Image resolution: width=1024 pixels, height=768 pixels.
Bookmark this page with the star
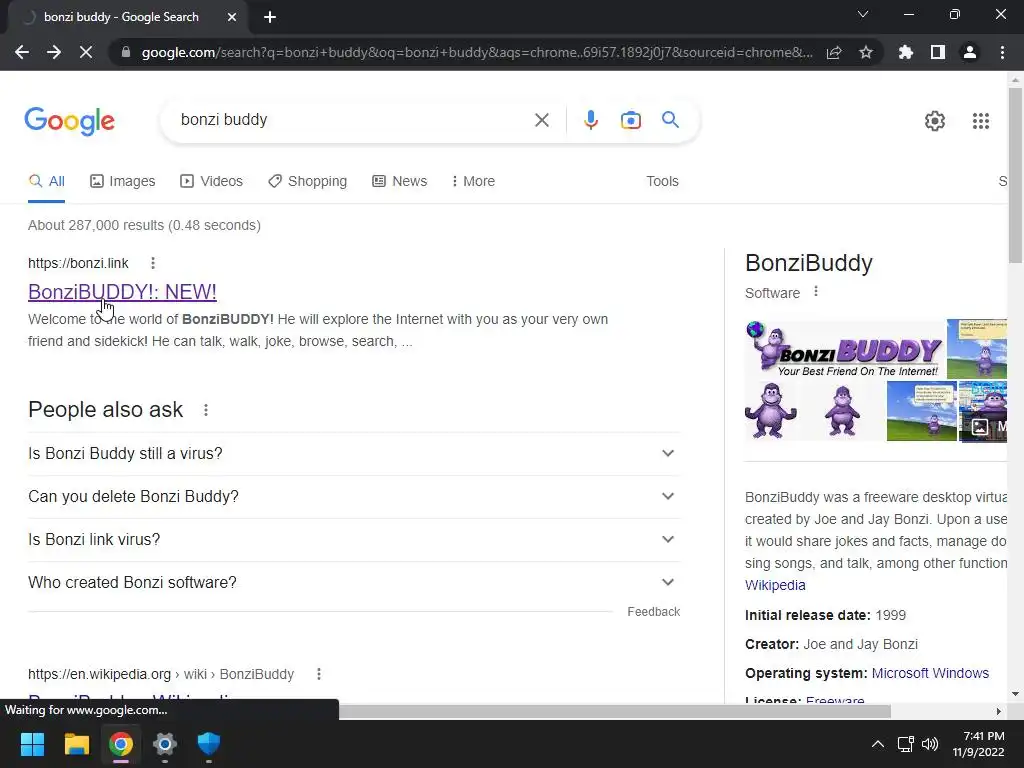click(x=866, y=52)
